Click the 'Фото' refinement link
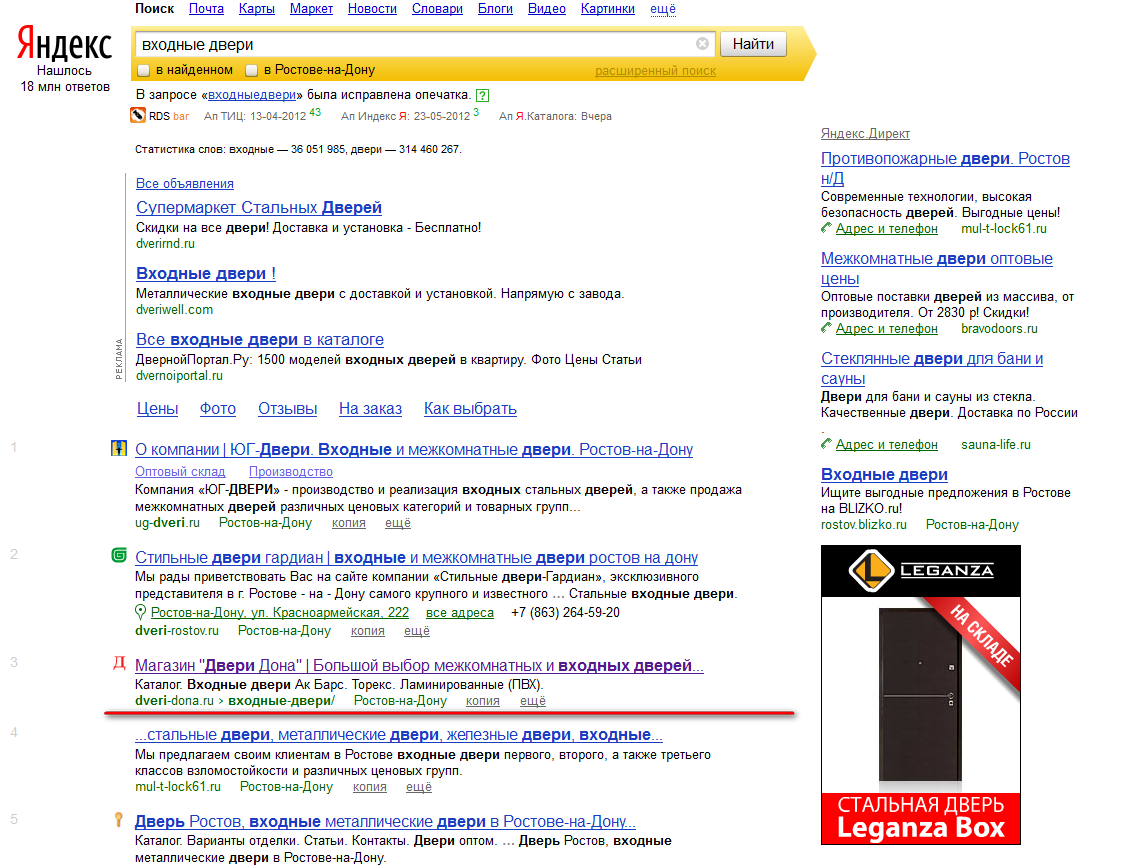Image resolution: width=1129 pixels, height=866 pixels. click(217, 409)
